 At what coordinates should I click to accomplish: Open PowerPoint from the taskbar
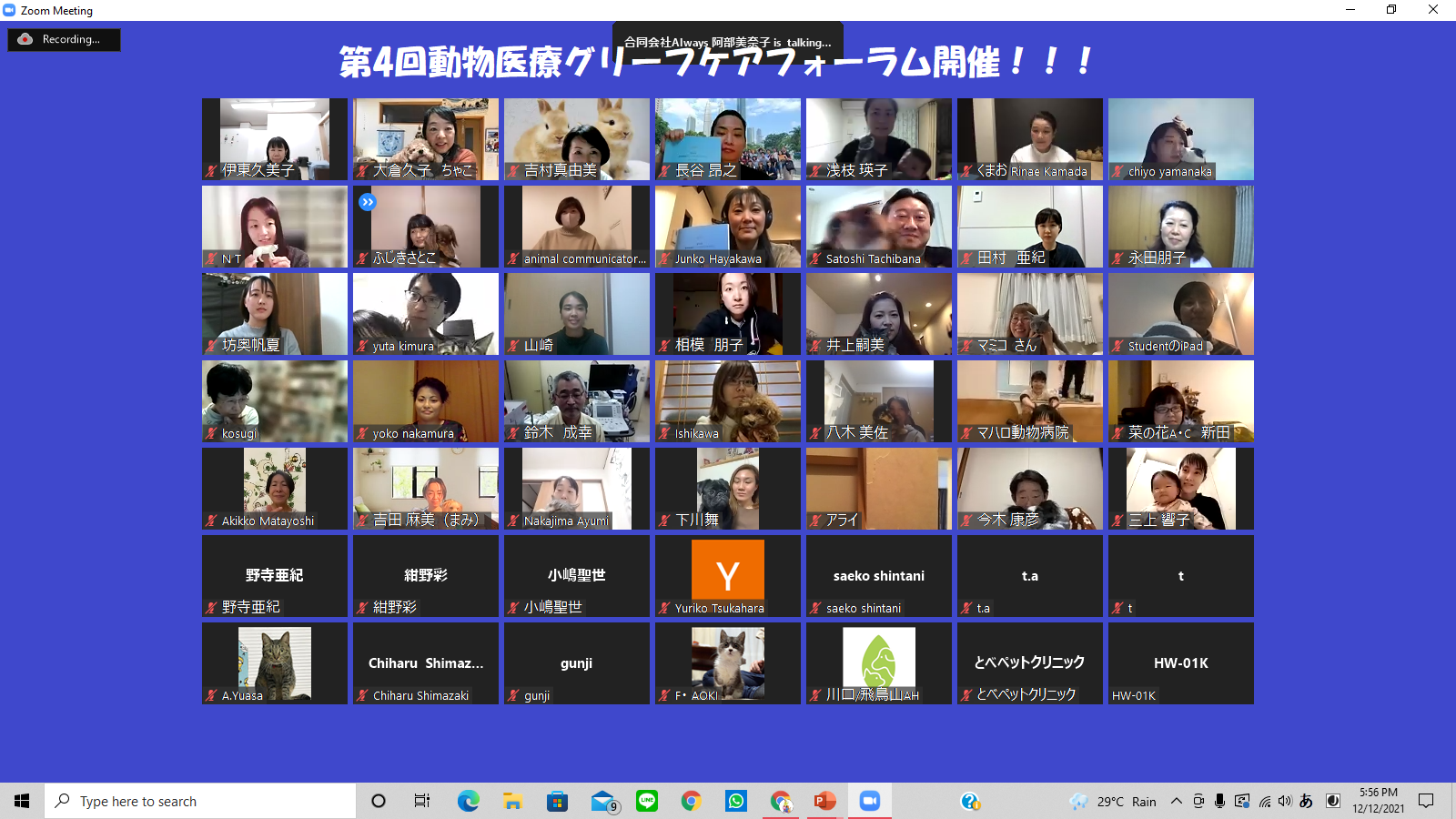coord(824,801)
